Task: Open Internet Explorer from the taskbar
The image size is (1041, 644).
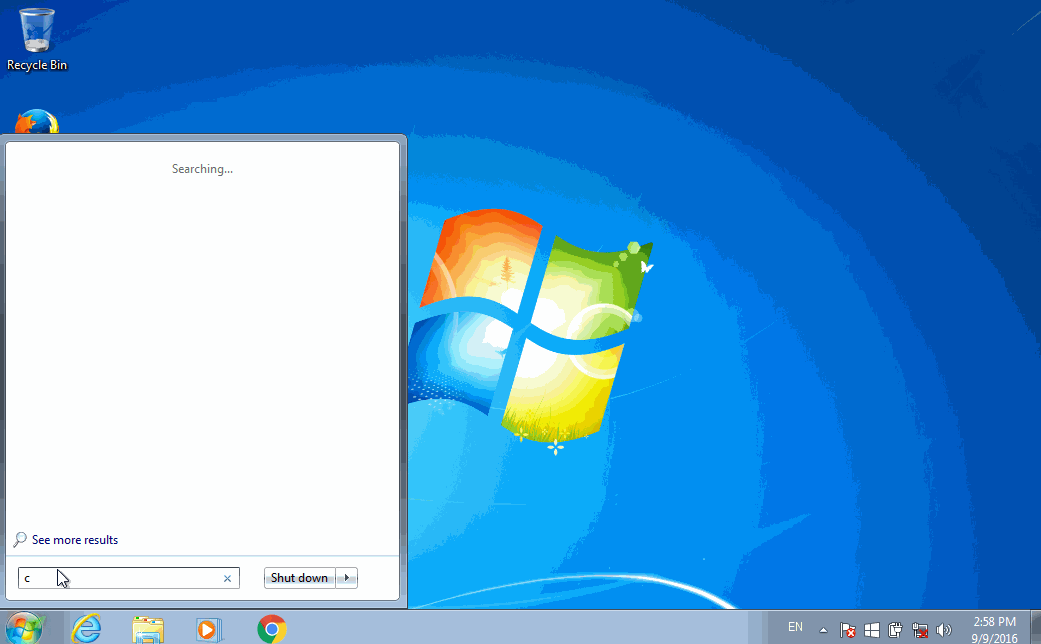Action: (x=86, y=629)
